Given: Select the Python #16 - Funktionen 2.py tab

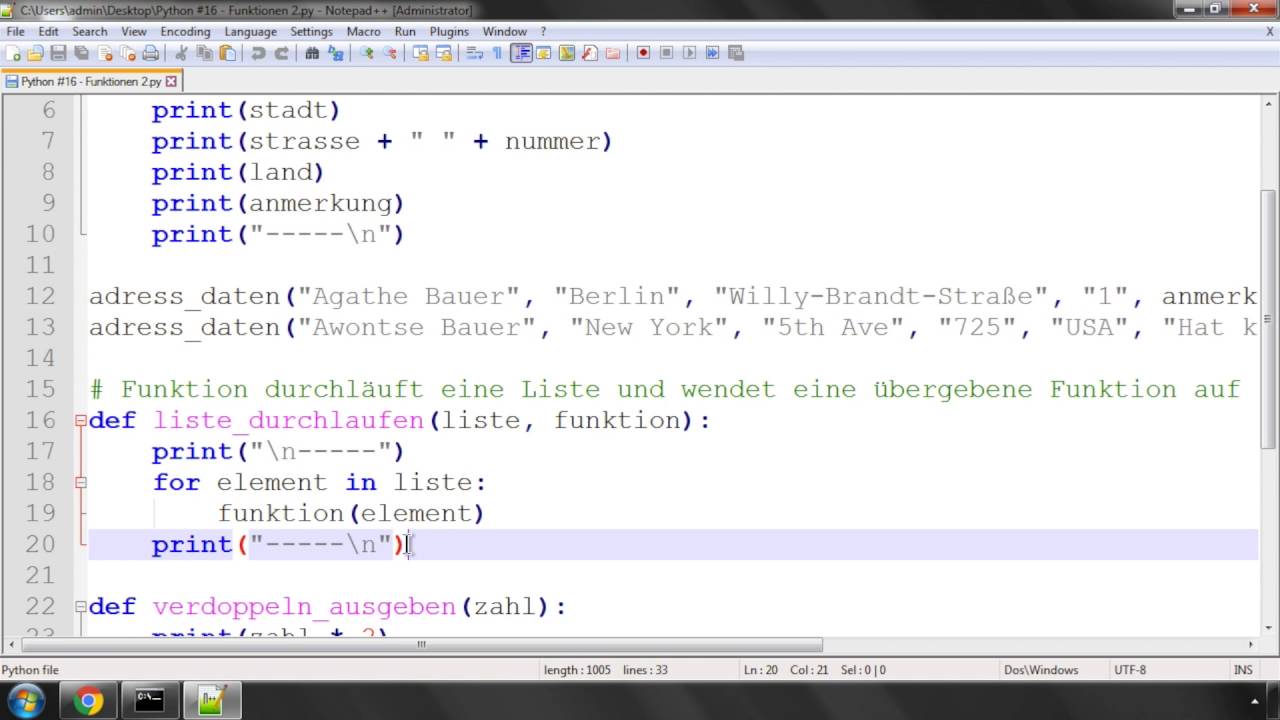Looking at the screenshot, I should pos(91,81).
